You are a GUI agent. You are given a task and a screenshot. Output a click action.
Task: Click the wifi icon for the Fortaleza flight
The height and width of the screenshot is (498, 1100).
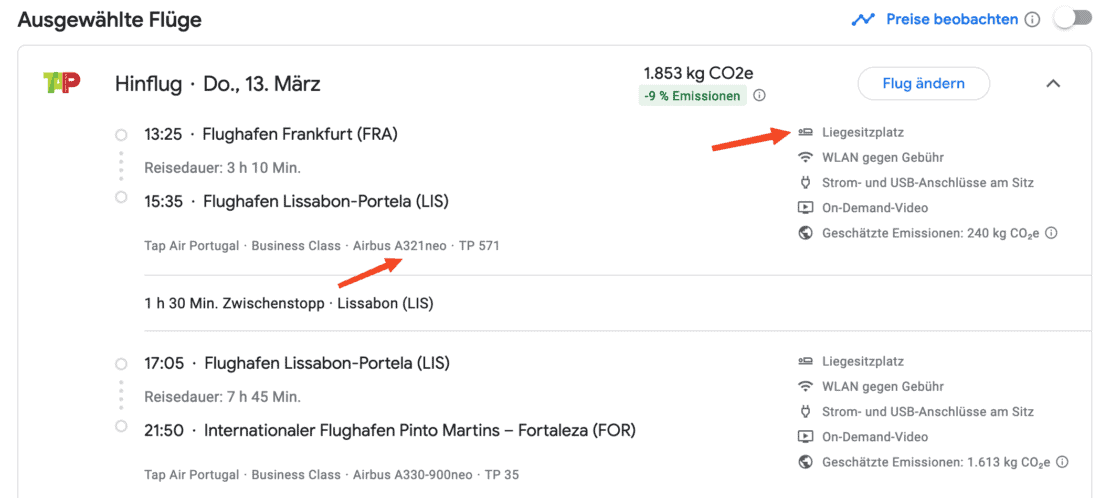pos(805,386)
